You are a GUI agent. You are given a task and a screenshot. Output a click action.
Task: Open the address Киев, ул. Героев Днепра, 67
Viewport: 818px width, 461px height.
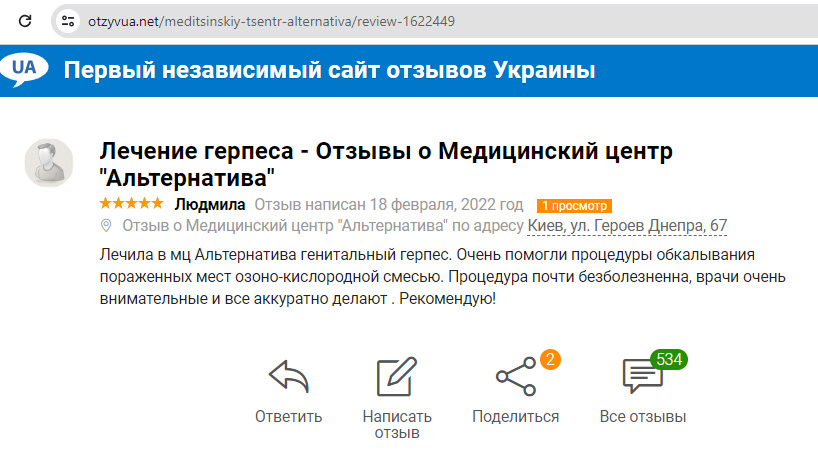click(x=627, y=227)
